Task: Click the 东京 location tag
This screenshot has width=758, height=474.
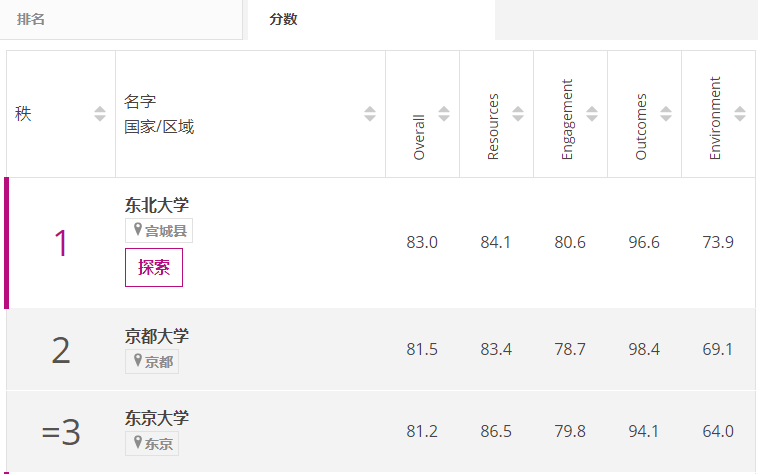Action: (152, 444)
